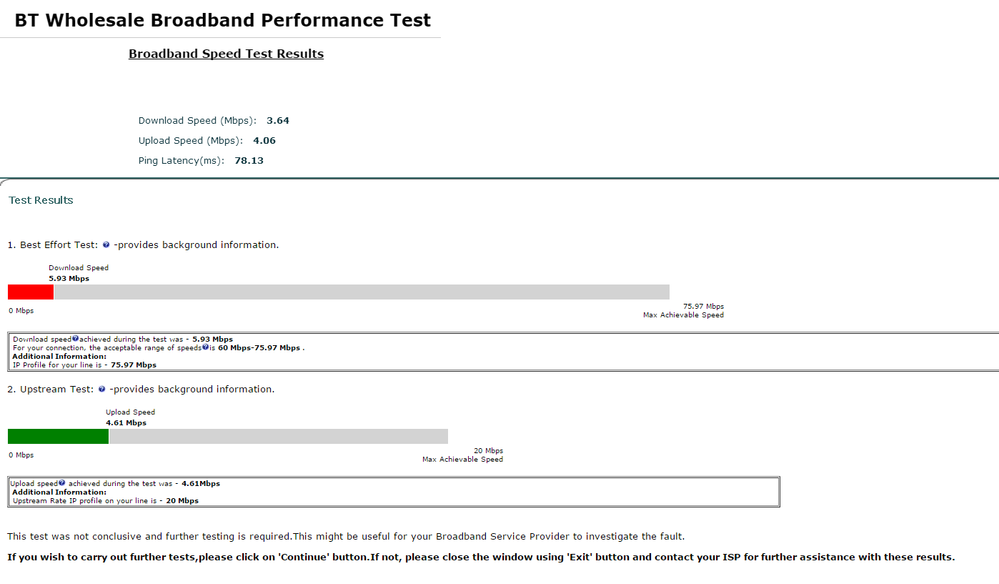Screen dimensions: 999x584
Task: Click Upstream Rate IP profile 20 Mbps line
Action: click(106, 501)
